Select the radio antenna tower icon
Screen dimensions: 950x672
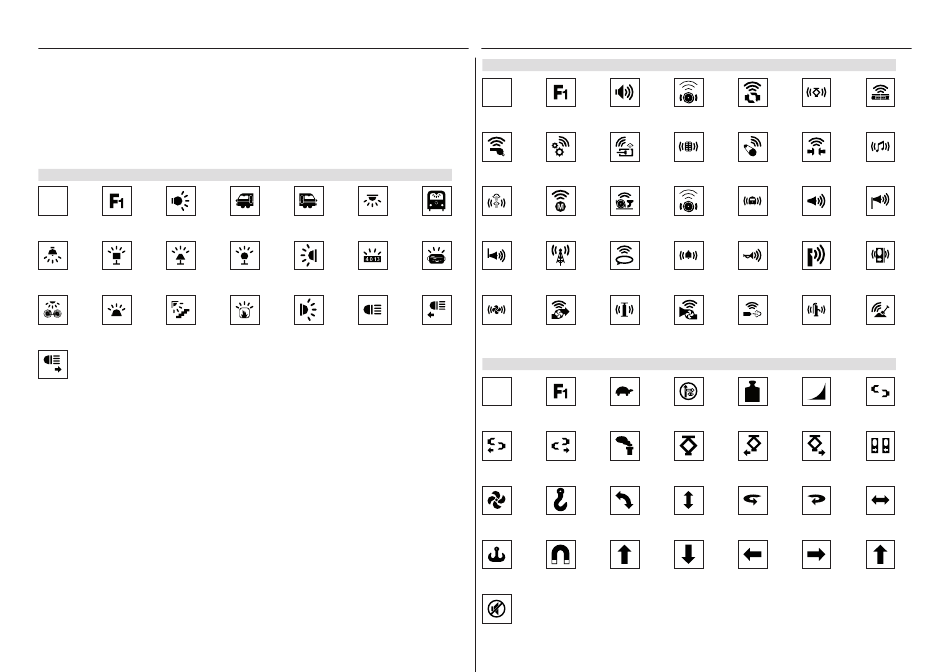click(560, 256)
